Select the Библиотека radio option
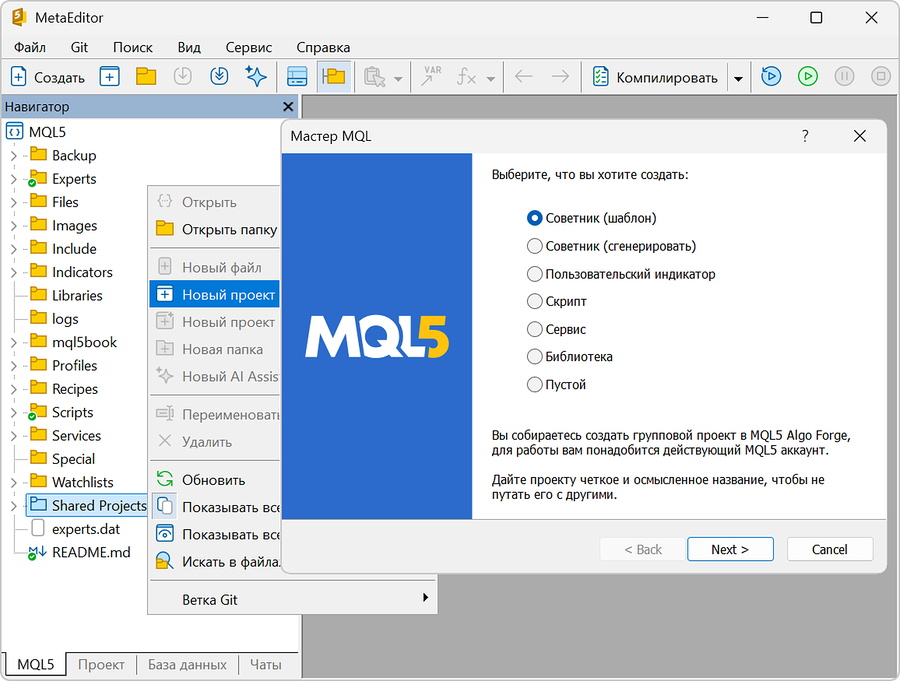Screen dimensions: 900x681 [x=569, y=357]
